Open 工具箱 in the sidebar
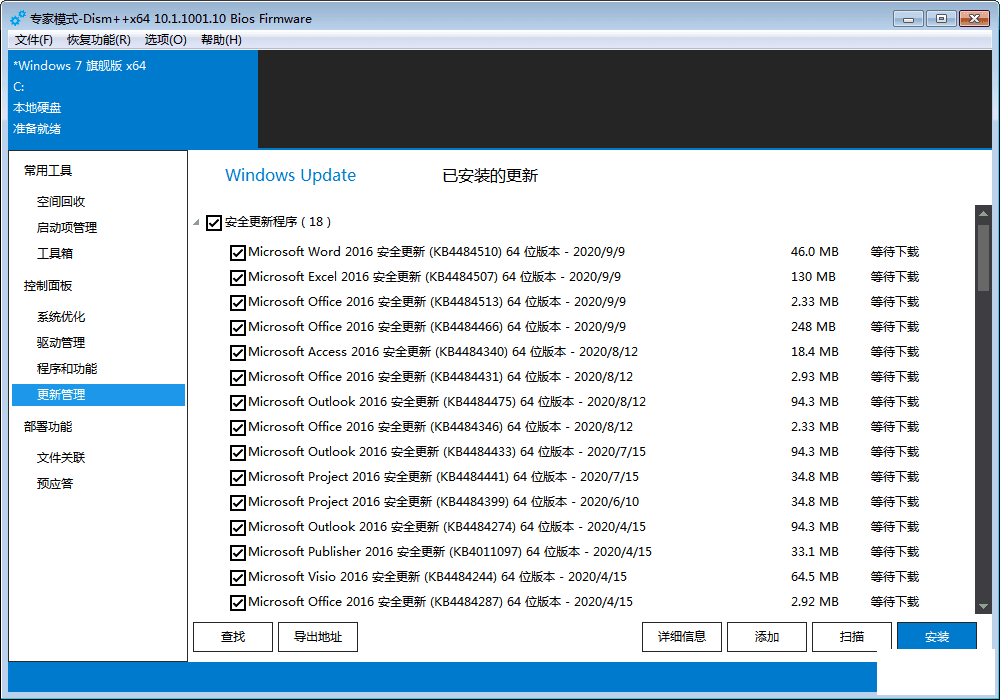Image resolution: width=1000 pixels, height=700 pixels. 55,254
